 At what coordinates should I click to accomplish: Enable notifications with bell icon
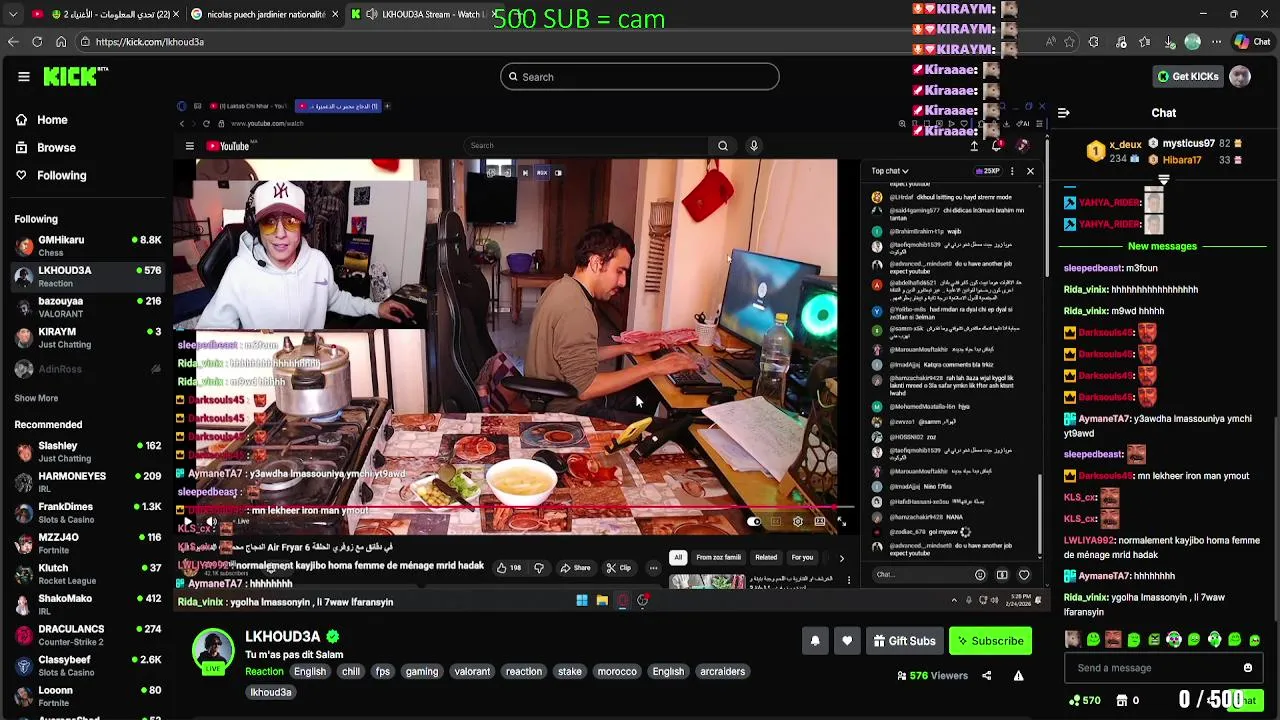click(x=815, y=641)
